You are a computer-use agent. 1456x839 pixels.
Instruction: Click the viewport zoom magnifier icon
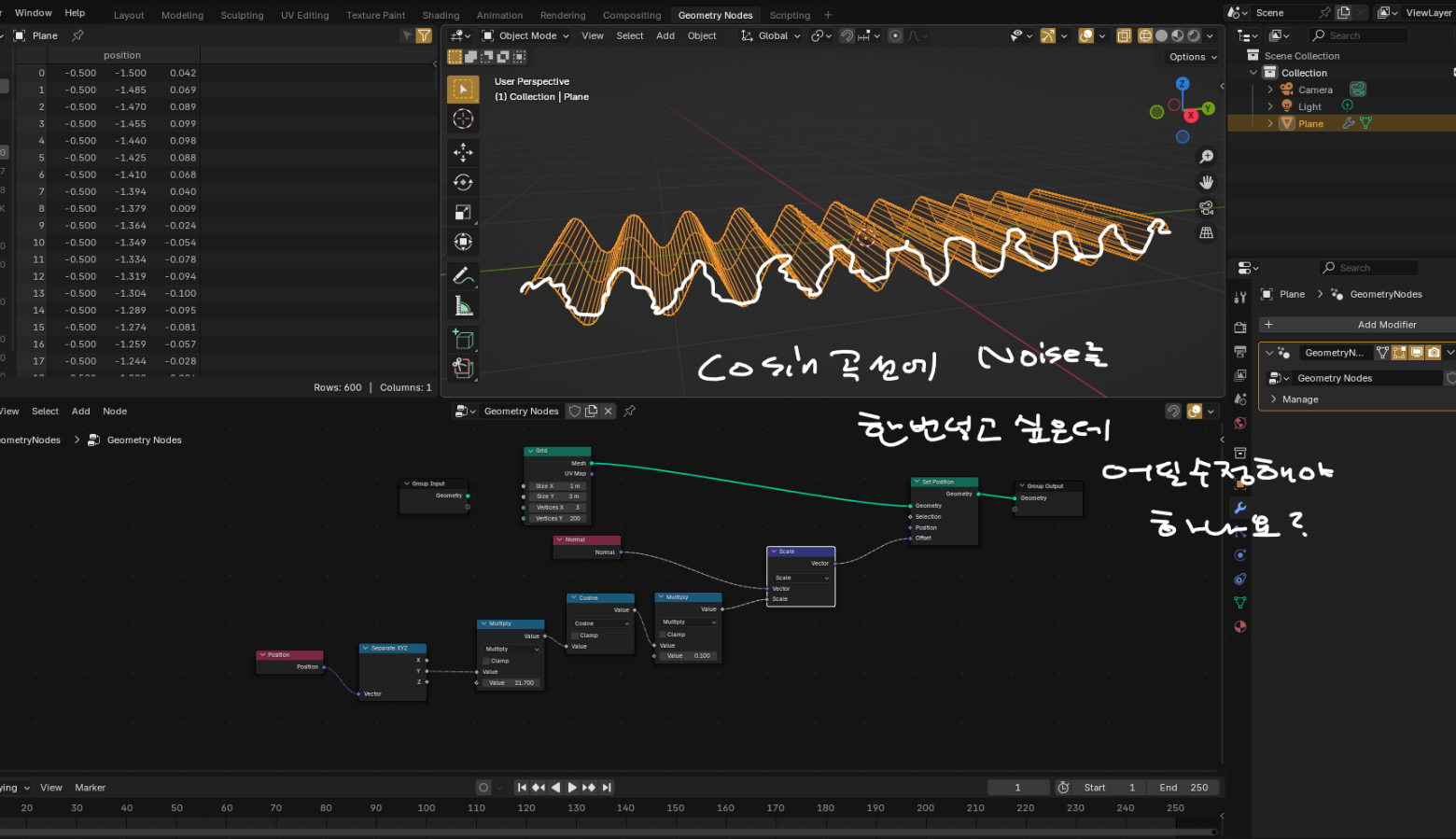click(1206, 157)
